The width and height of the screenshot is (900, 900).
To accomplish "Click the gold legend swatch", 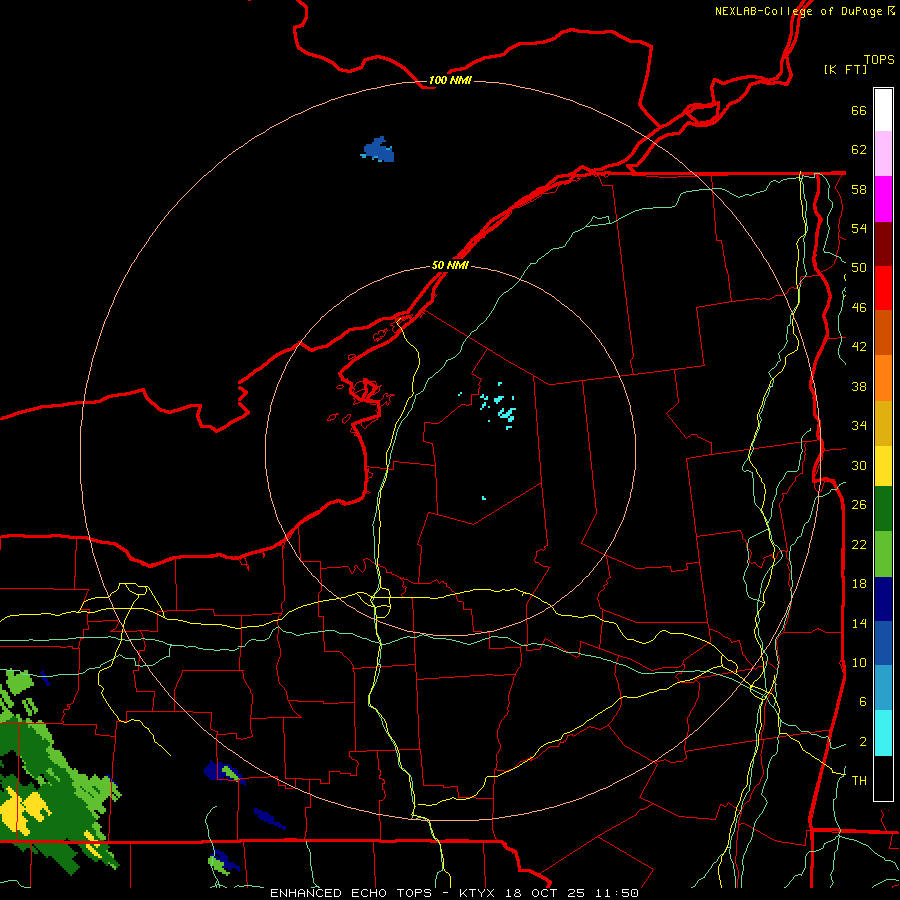I will tap(883, 423).
